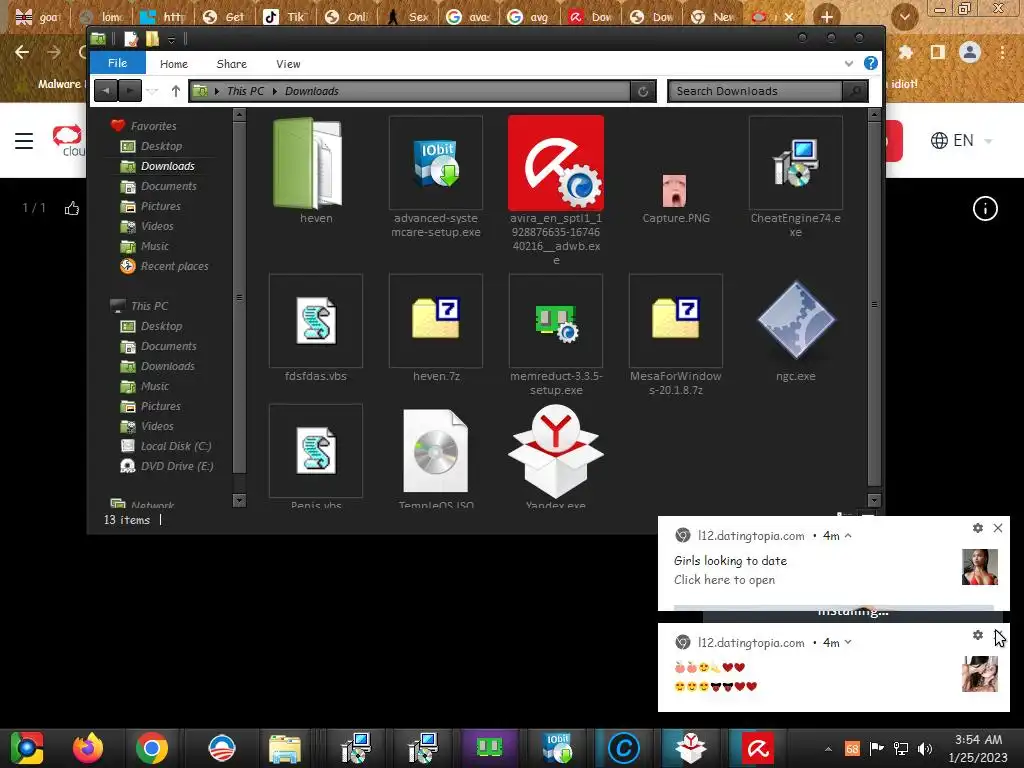1024x768 pixels.
Task: Expand the Explorer ribbon chevron
Action: click(848, 63)
